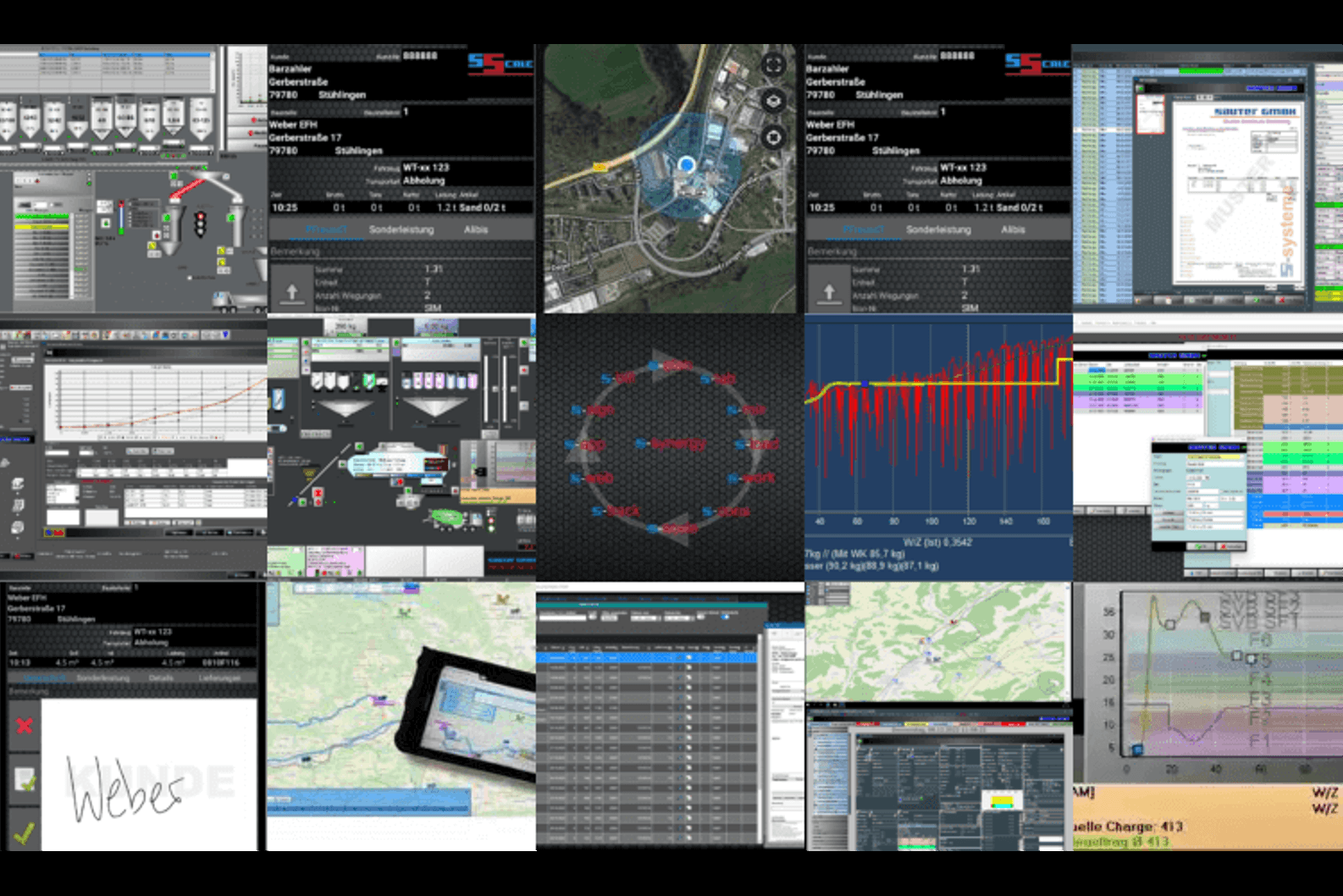This screenshot has width=1343, height=896.
Task: Click the green OK button in the colored-table dialog
Action: coord(1200,546)
